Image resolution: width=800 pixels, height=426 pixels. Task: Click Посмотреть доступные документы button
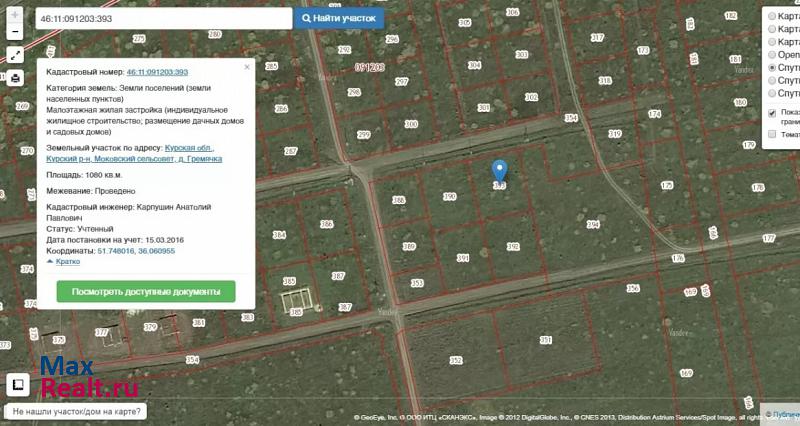pyautogui.click(x=146, y=291)
